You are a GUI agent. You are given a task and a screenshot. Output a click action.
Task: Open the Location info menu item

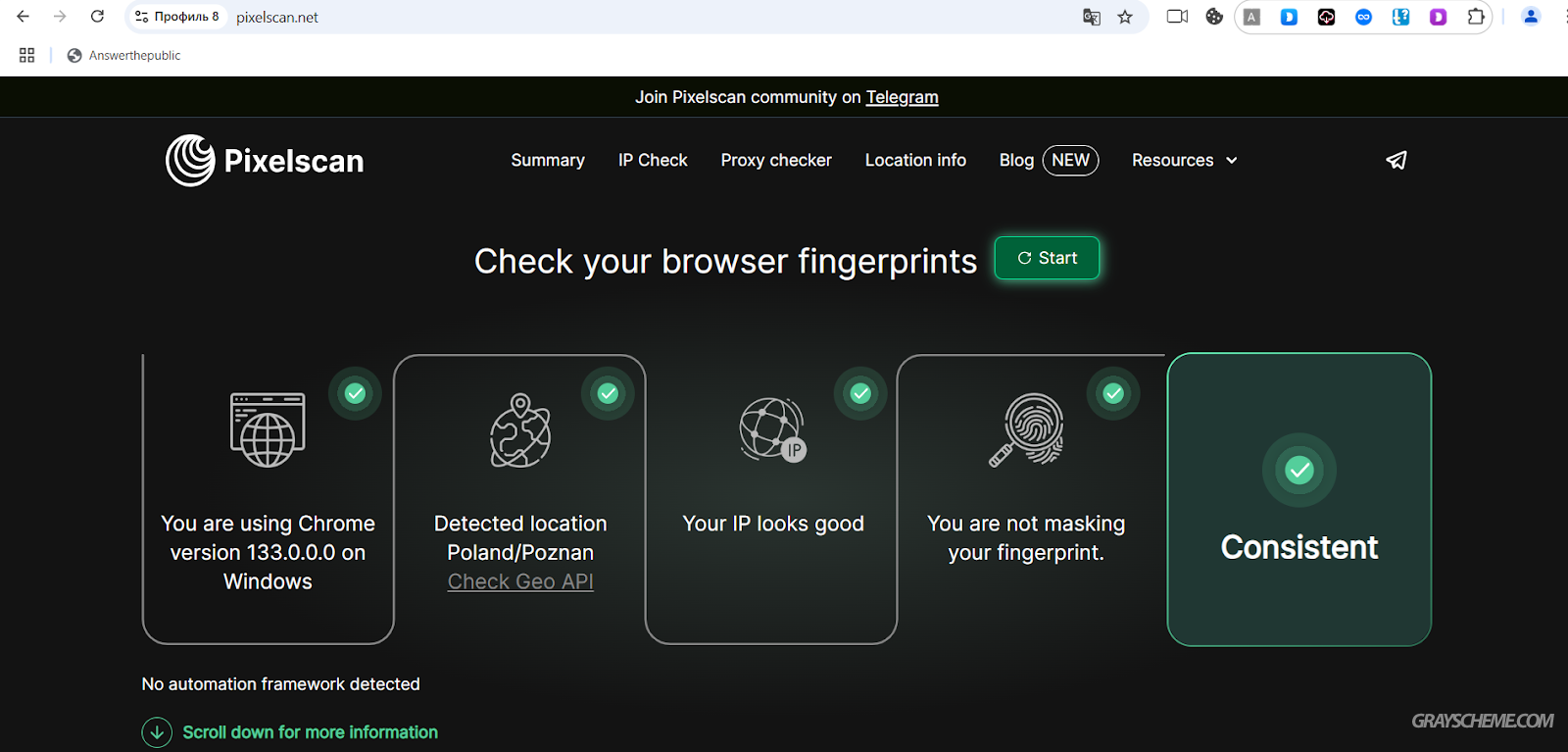point(915,160)
